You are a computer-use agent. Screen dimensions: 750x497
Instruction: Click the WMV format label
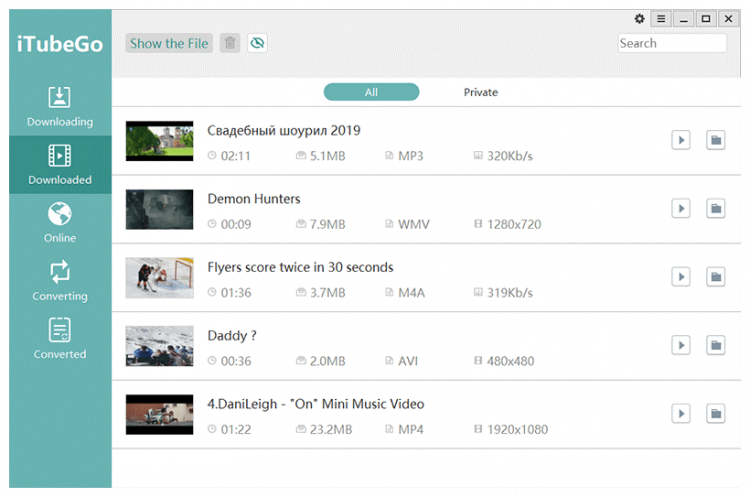click(x=414, y=224)
